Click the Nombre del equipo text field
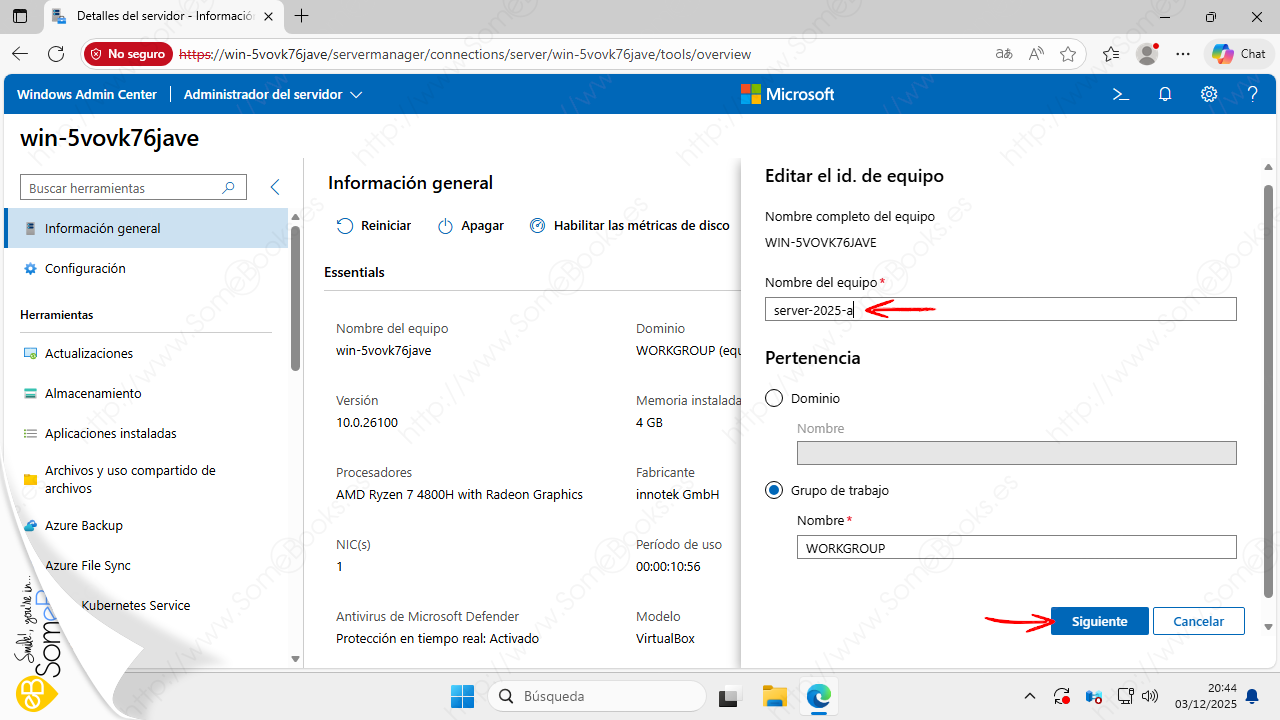1280x720 pixels. click(x=1000, y=310)
